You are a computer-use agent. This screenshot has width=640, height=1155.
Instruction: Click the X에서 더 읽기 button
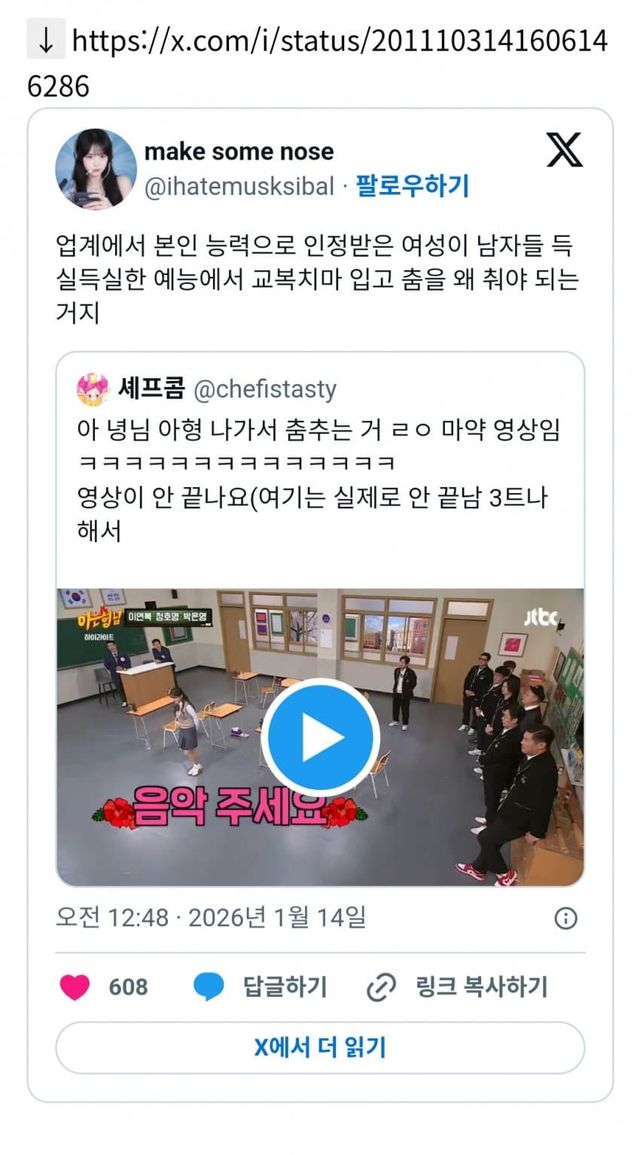pos(320,1047)
